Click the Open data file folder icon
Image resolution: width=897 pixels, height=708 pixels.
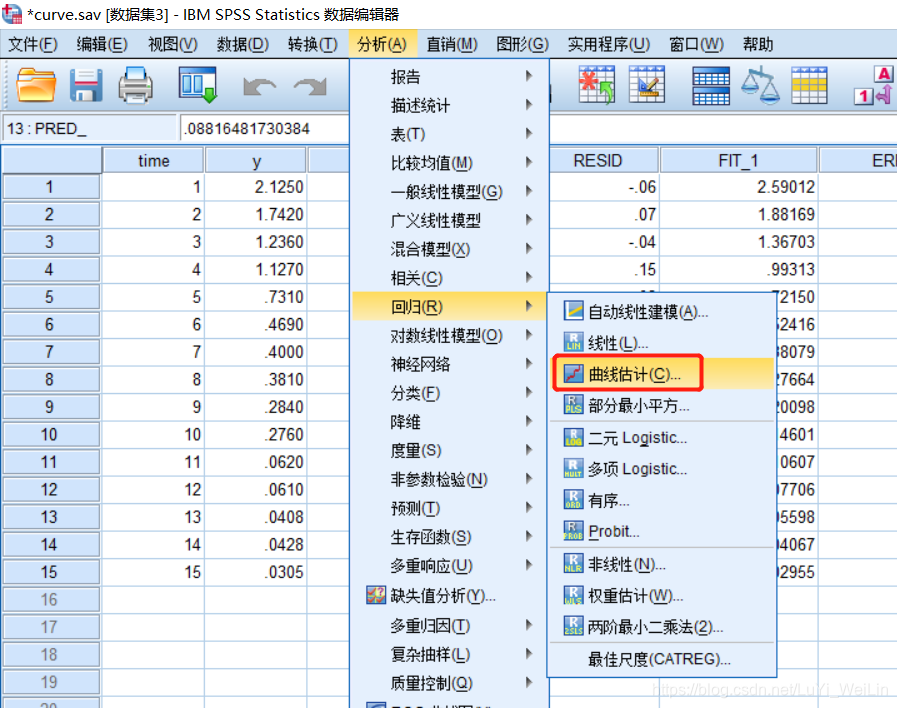(x=36, y=85)
